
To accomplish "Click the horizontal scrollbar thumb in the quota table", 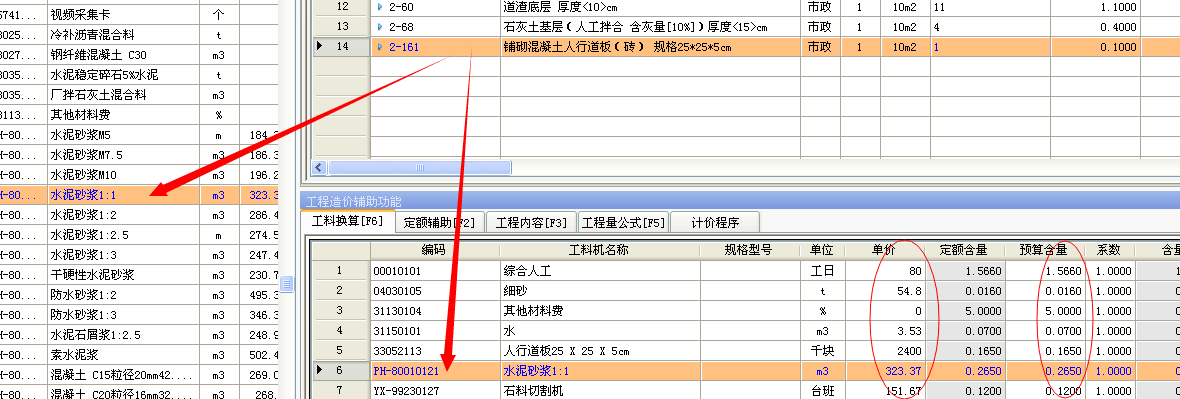I will click(419, 167).
